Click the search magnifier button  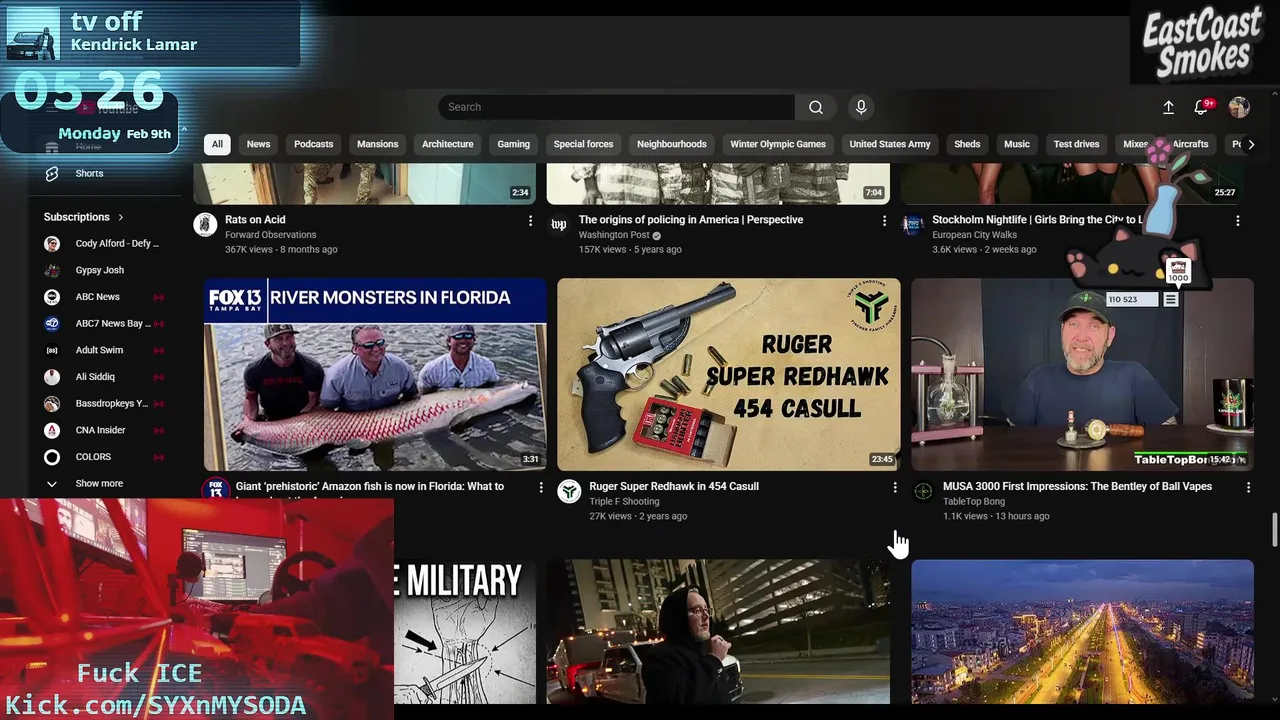point(816,107)
